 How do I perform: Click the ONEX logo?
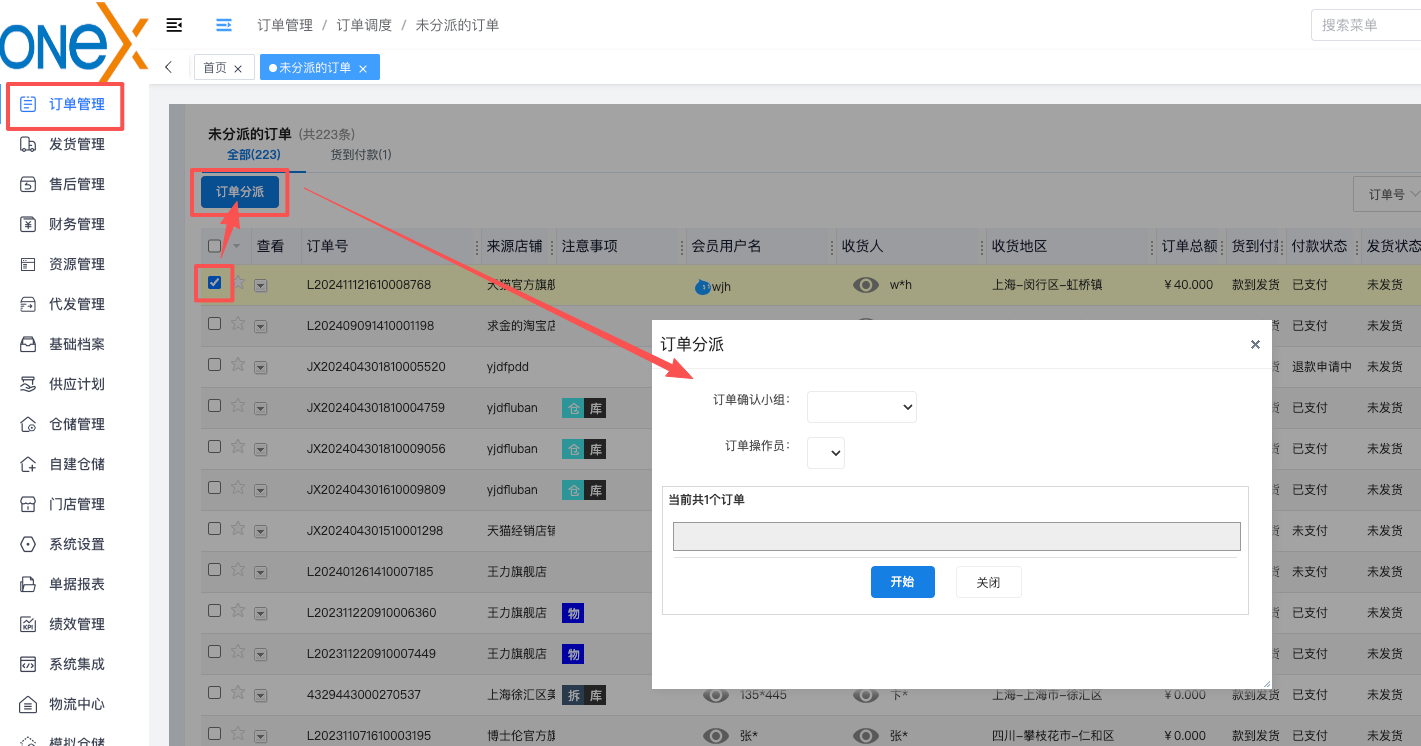(73, 42)
